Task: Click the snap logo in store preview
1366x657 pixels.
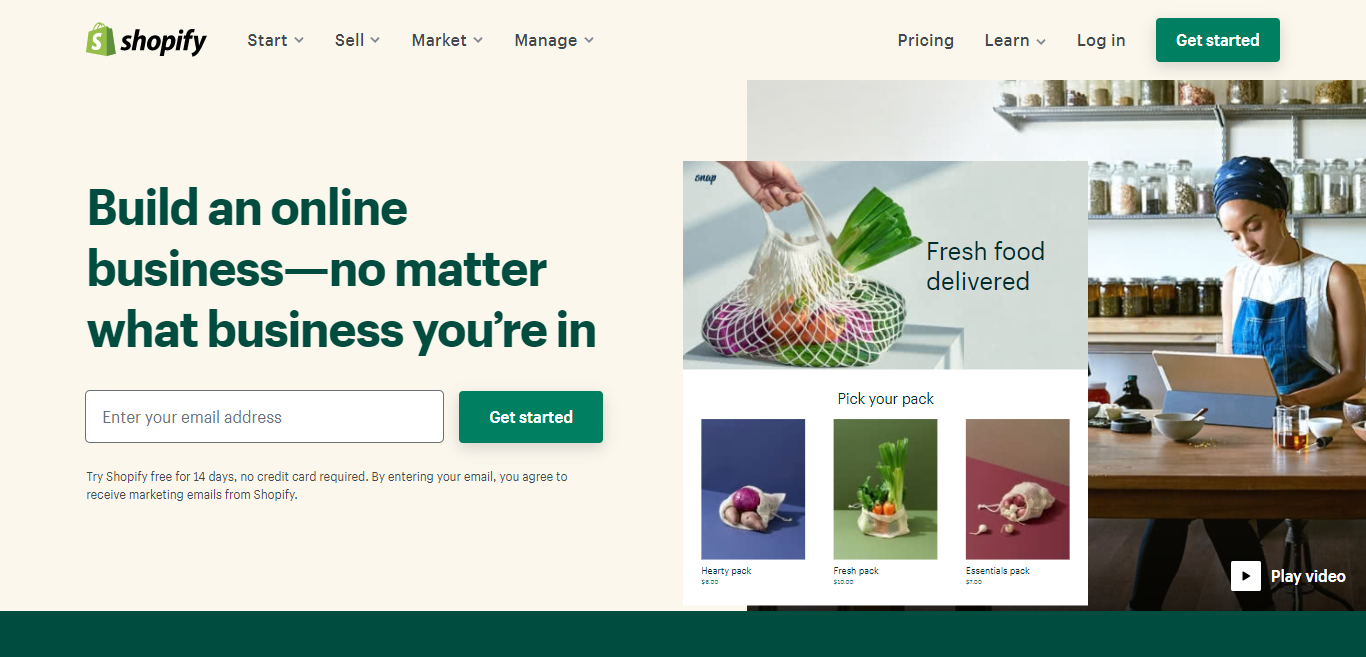Action: (705, 178)
